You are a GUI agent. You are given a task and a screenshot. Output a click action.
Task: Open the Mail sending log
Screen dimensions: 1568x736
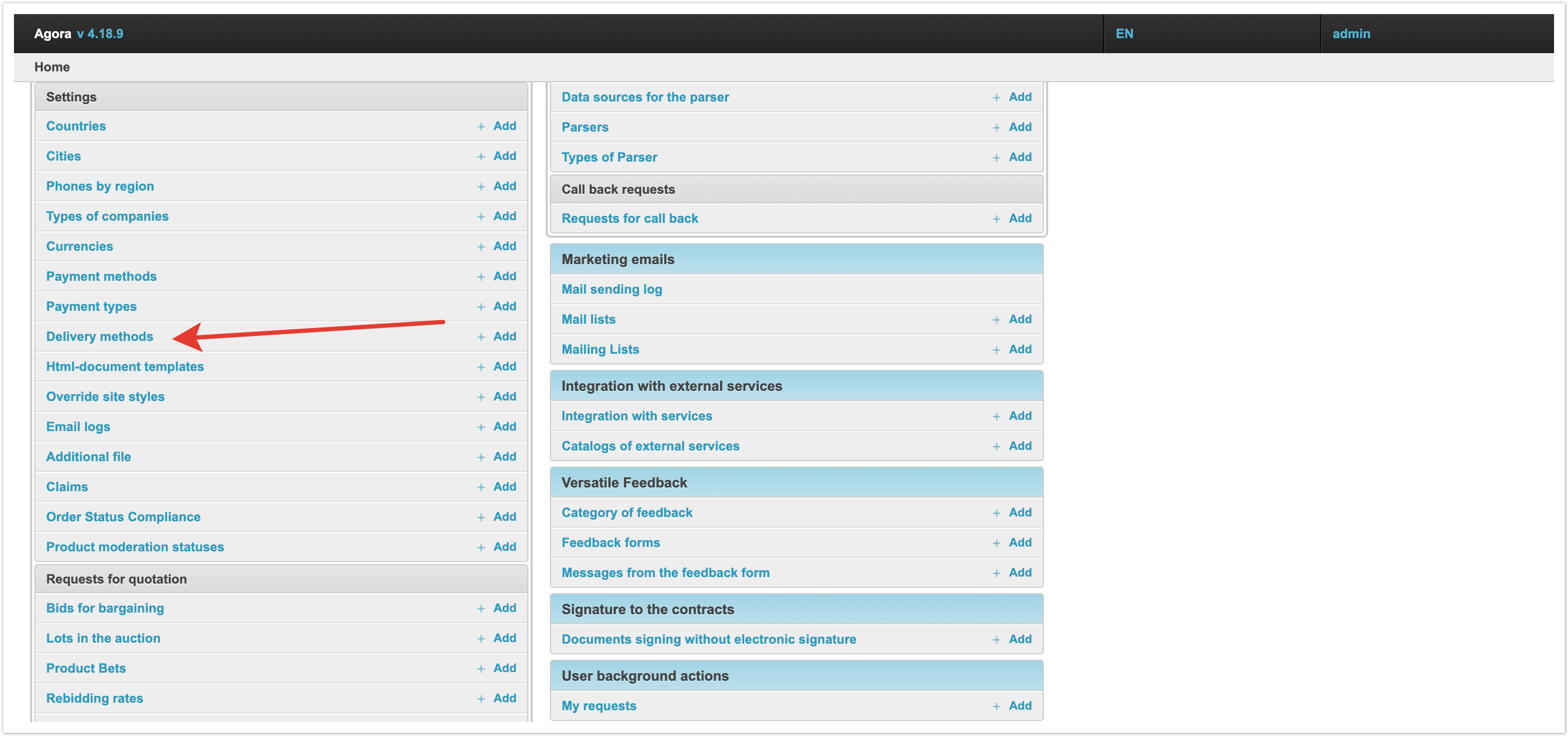611,289
